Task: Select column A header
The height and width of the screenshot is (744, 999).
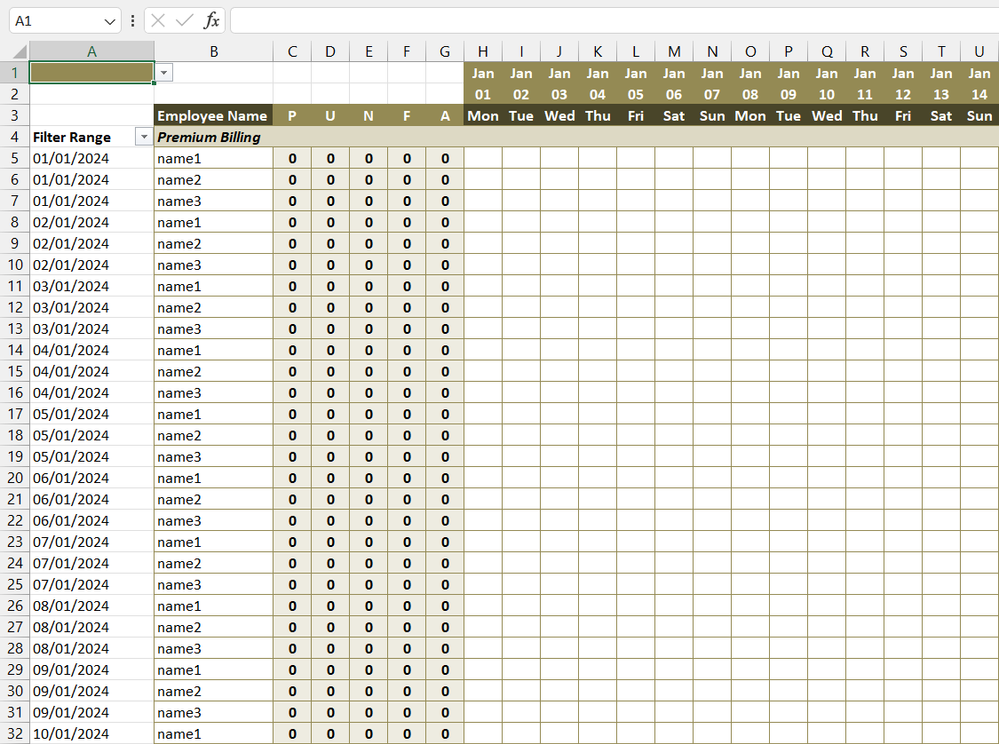Action: click(x=92, y=52)
